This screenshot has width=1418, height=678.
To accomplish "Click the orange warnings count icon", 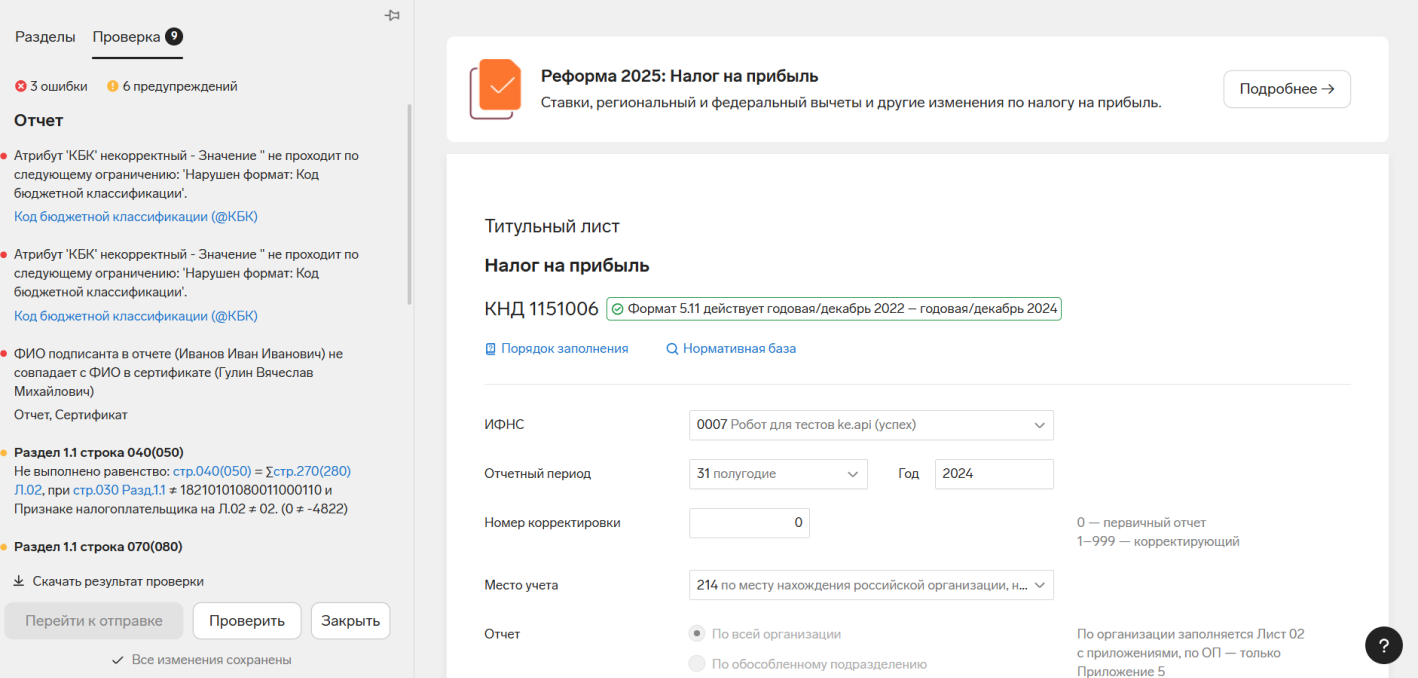I will click(x=113, y=86).
